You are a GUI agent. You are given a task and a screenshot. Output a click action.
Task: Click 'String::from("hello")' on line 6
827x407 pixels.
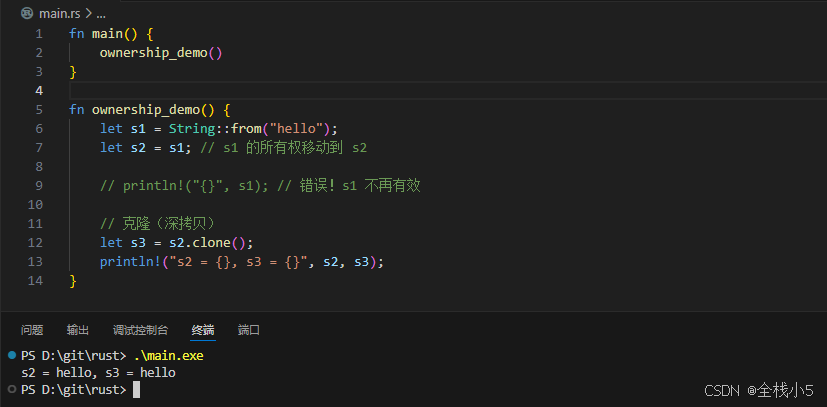249,129
